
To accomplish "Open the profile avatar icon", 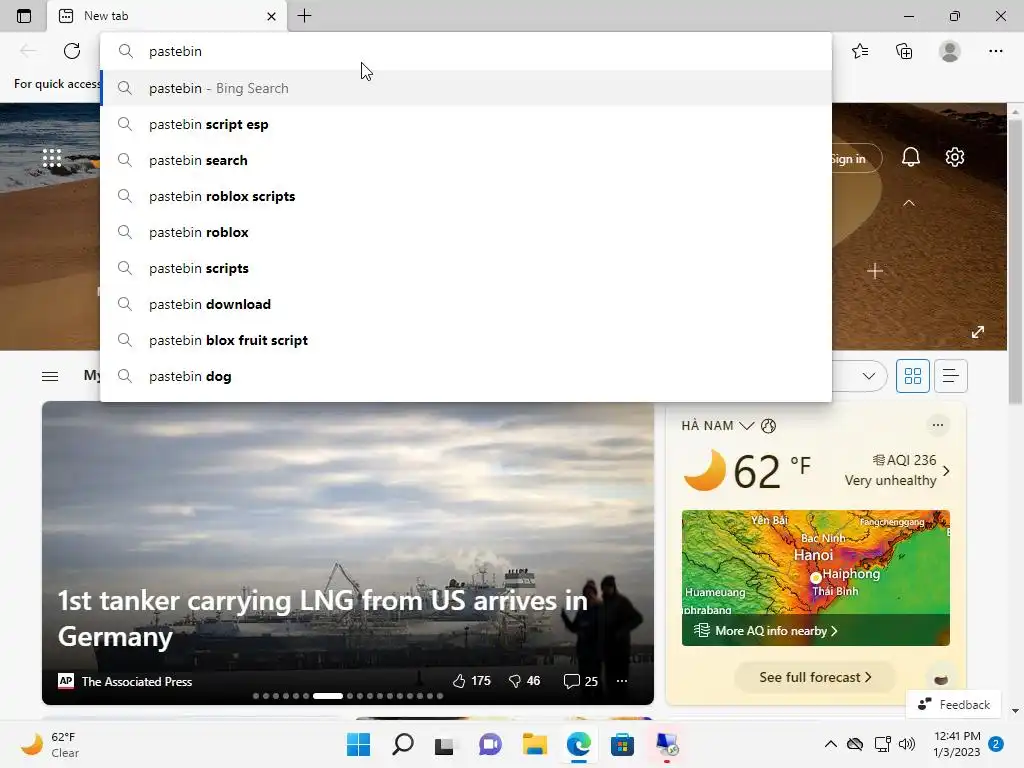I will point(950,51).
